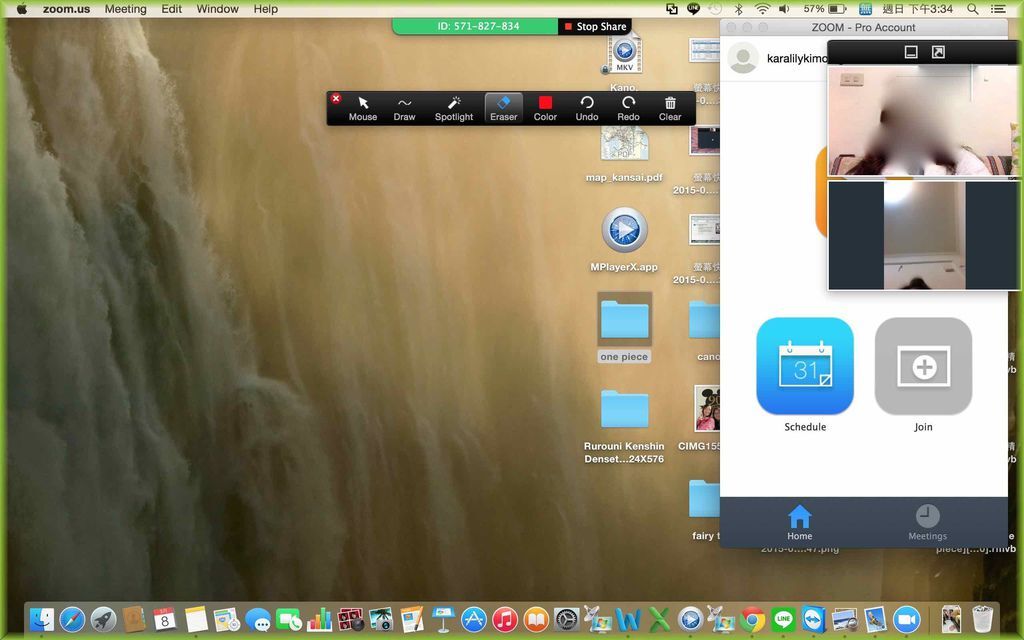
Task: Open the Apple menu
Action: (21, 9)
